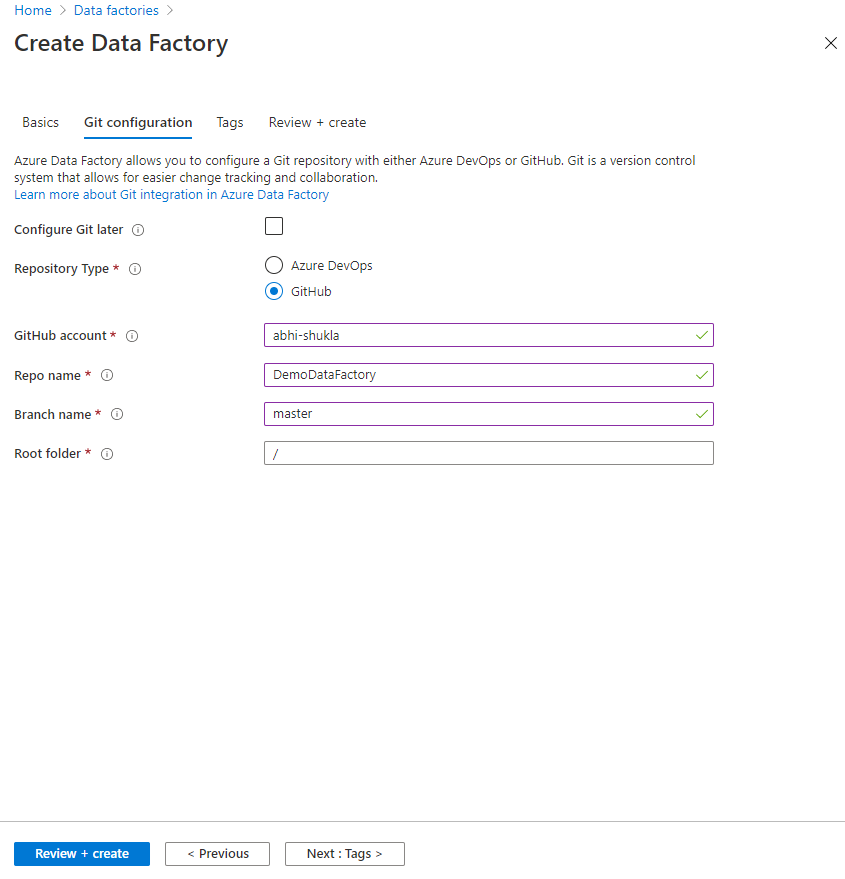The image size is (845, 879).
Task: Click info icon next to Branch name
Action: 117,414
